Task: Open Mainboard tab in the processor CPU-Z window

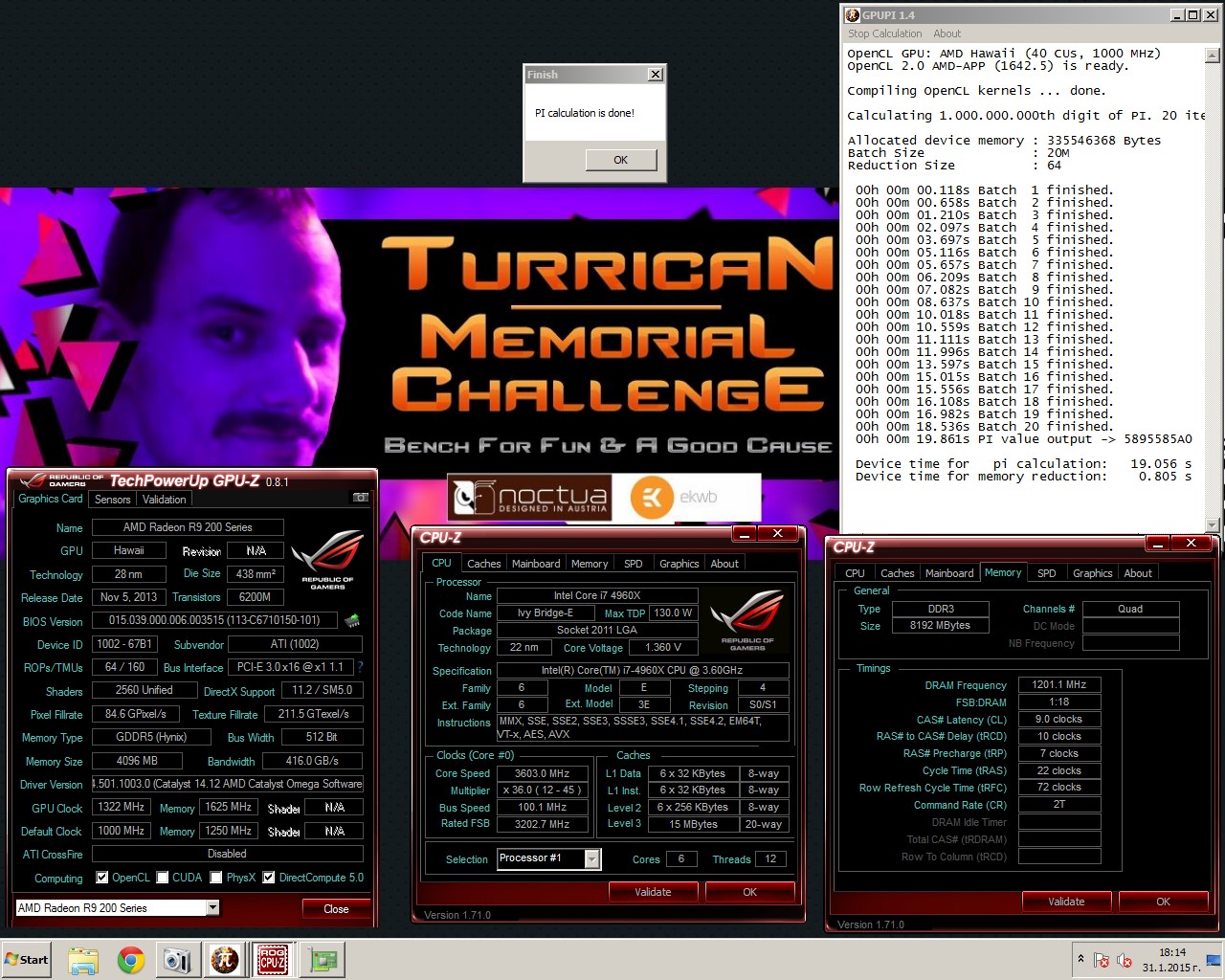Action: point(536,564)
